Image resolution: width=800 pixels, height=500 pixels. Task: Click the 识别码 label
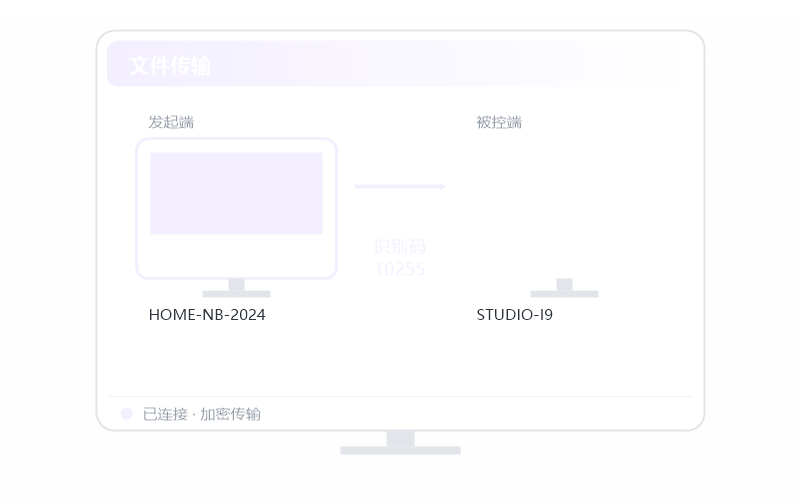click(400, 246)
